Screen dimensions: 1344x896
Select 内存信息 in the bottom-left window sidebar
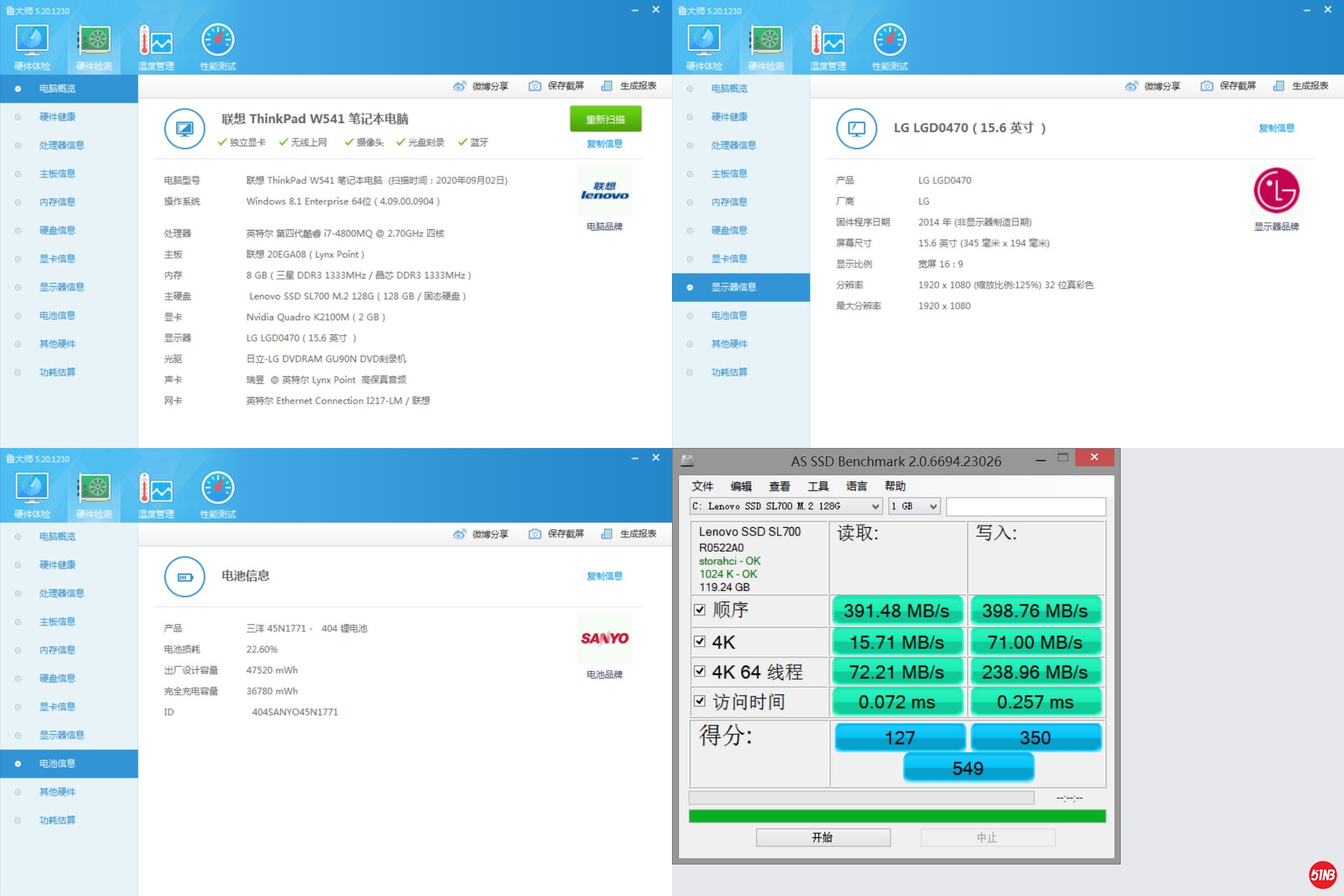[x=69, y=650]
